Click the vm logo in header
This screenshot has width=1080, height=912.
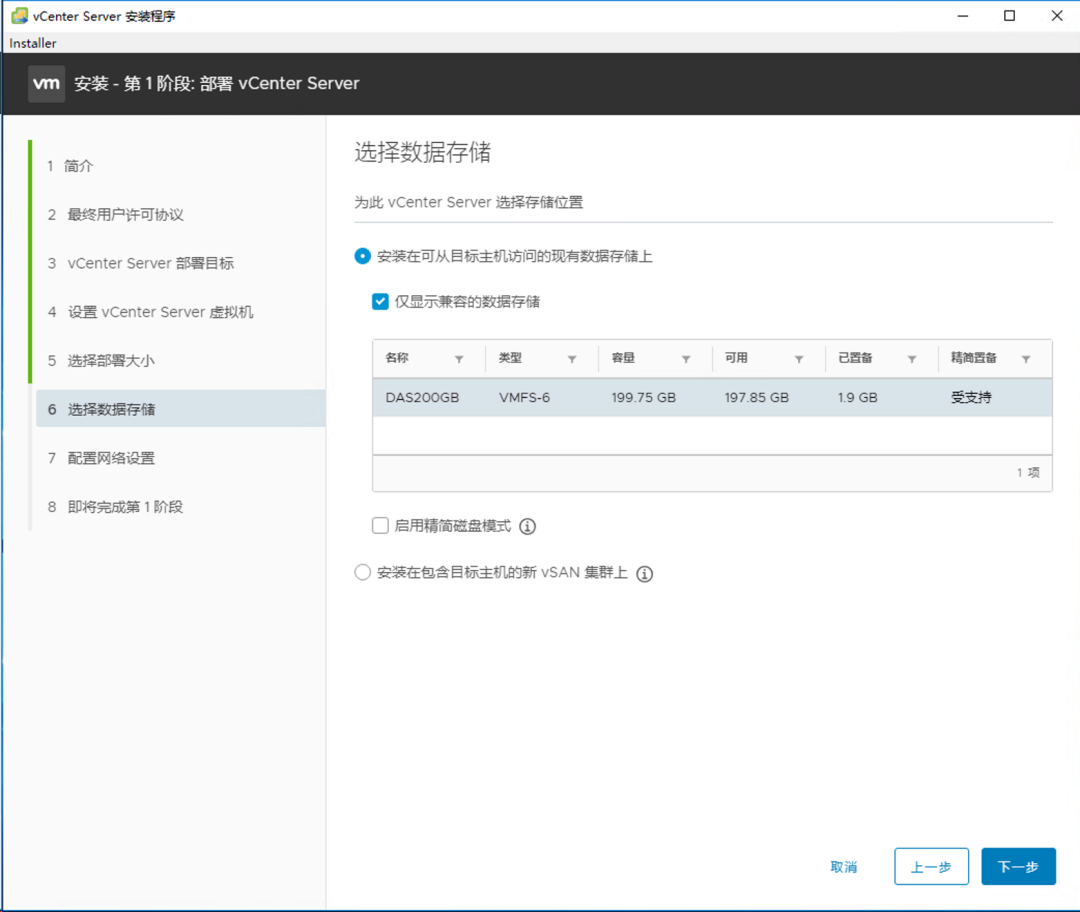coord(46,83)
